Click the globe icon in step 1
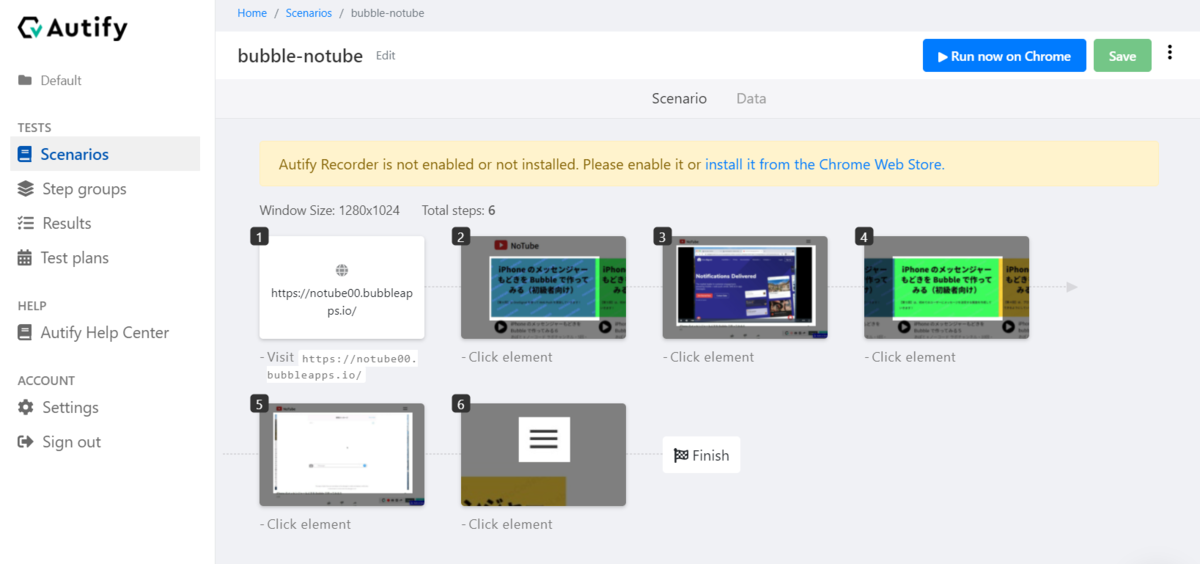This screenshot has height=564, width=1200. pyautogui.click(x=342, y=270)
